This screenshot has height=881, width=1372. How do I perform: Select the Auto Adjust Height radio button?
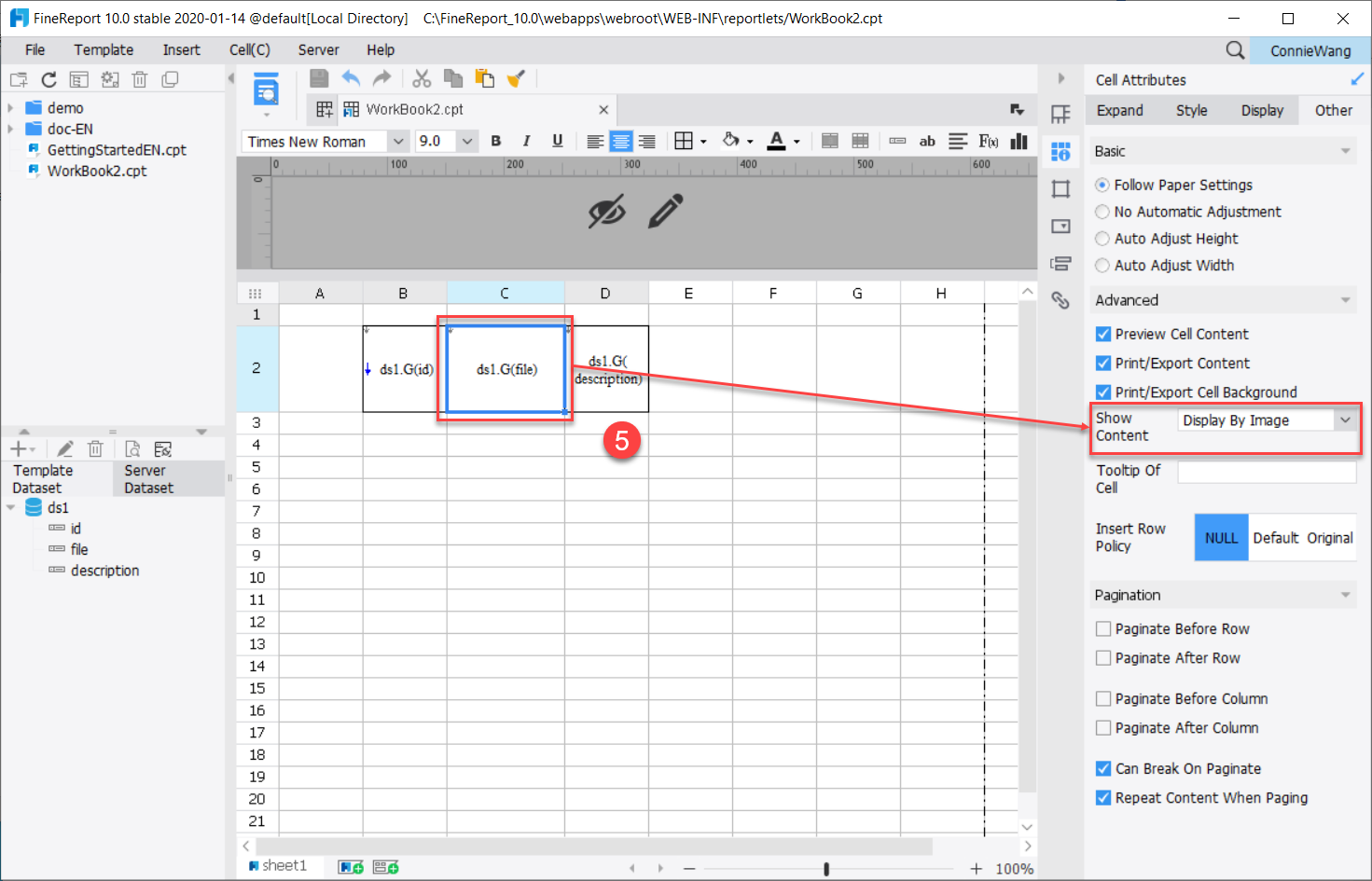click(x=1102, y=239)
